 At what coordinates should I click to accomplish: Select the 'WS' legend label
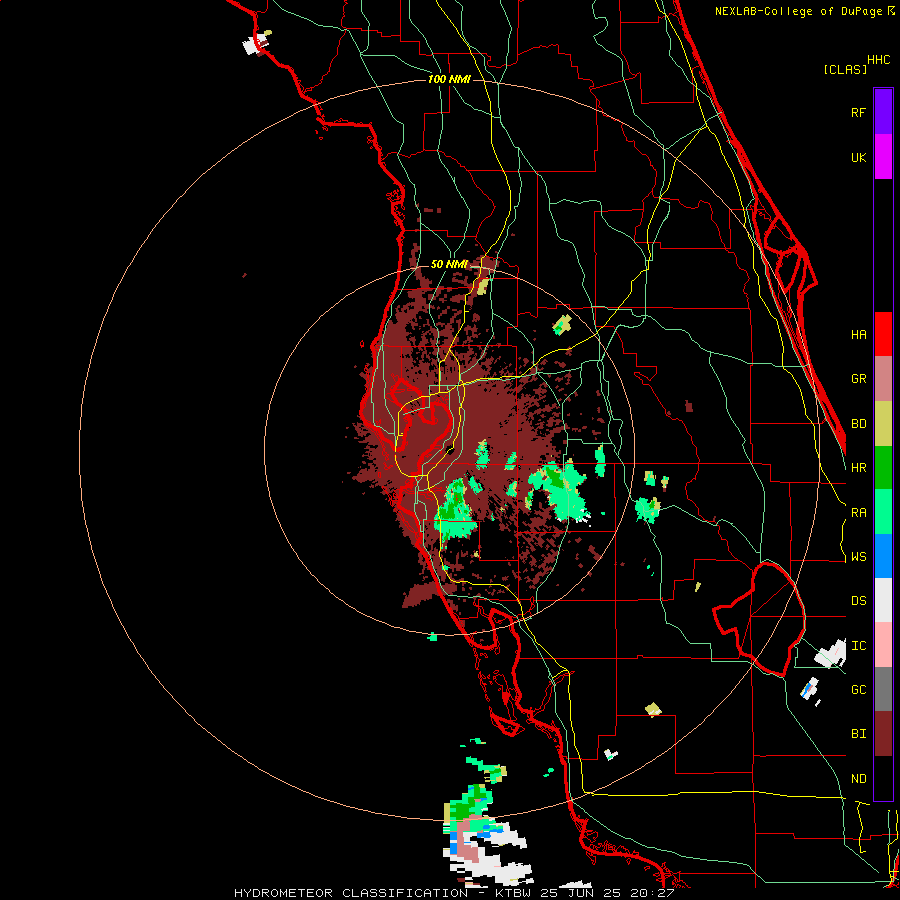[x=858, y=556]
